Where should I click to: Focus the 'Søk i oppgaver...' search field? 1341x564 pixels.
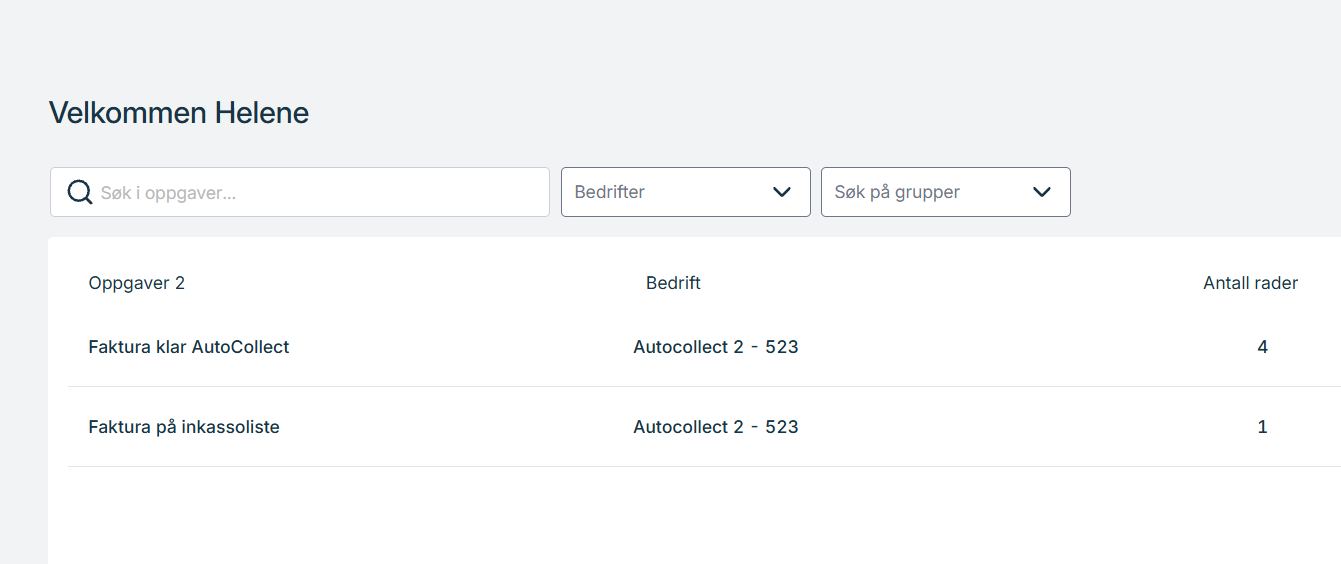300,192
